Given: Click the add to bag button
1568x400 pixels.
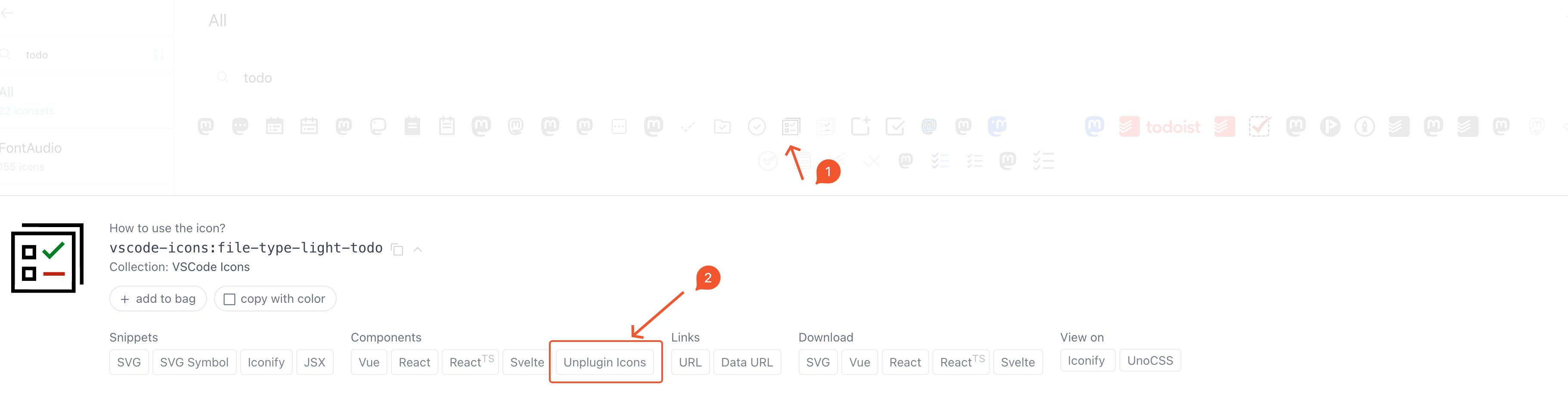Looking at the screenshot, I should point(158,299).
